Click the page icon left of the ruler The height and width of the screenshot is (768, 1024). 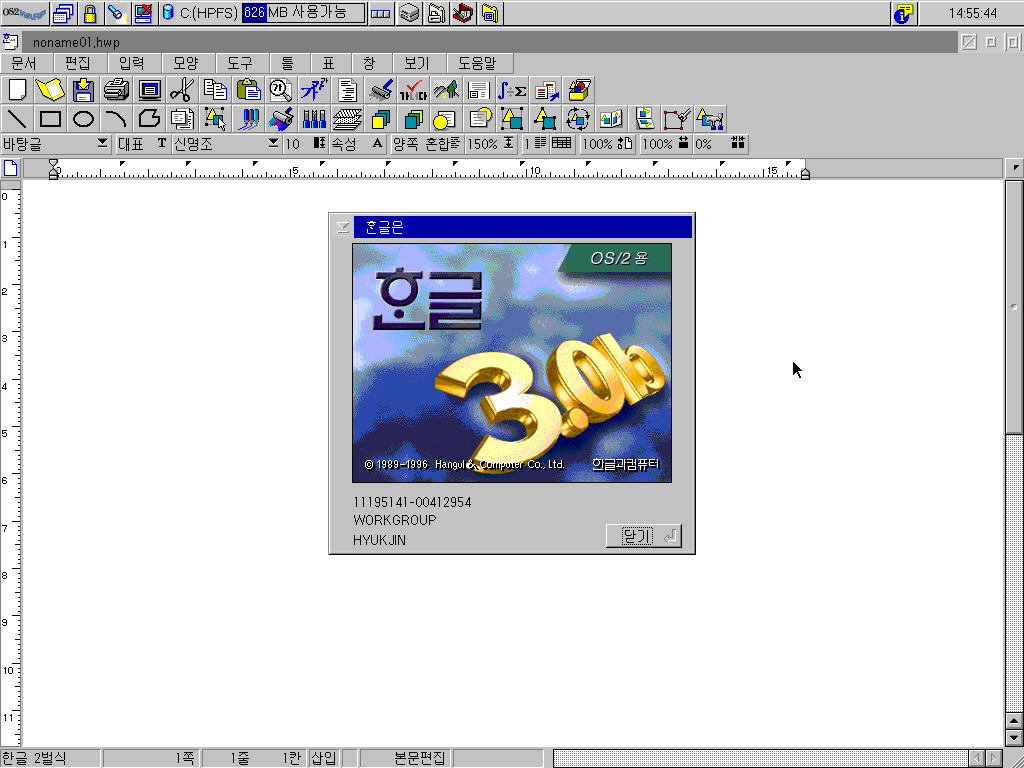[x=11, y=168]
